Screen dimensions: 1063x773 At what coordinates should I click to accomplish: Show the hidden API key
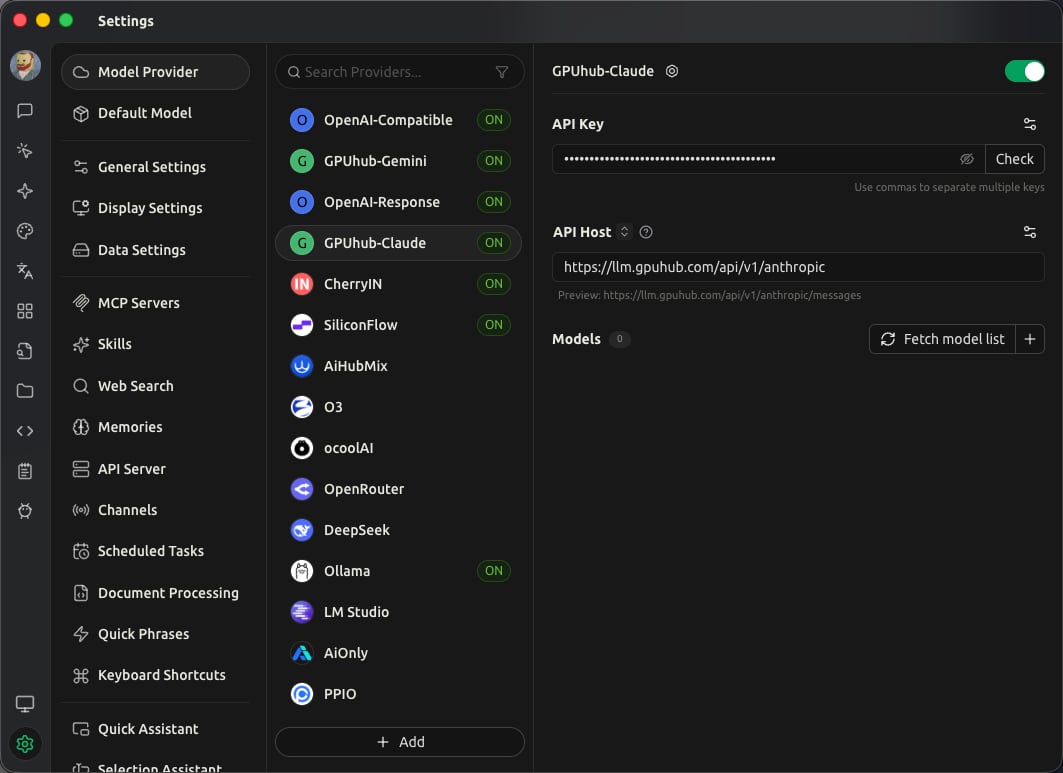967,159
